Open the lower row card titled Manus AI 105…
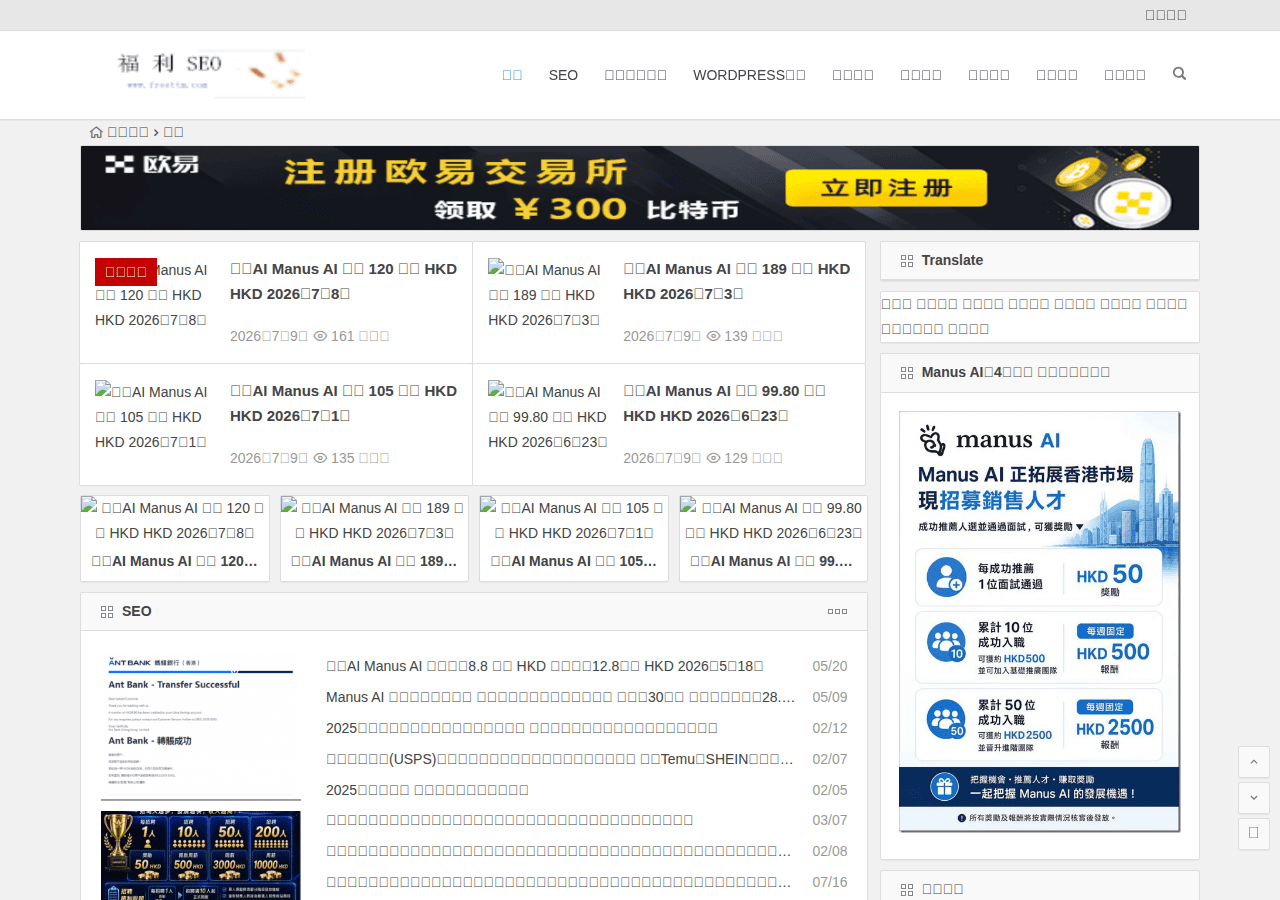 [574, 561]
